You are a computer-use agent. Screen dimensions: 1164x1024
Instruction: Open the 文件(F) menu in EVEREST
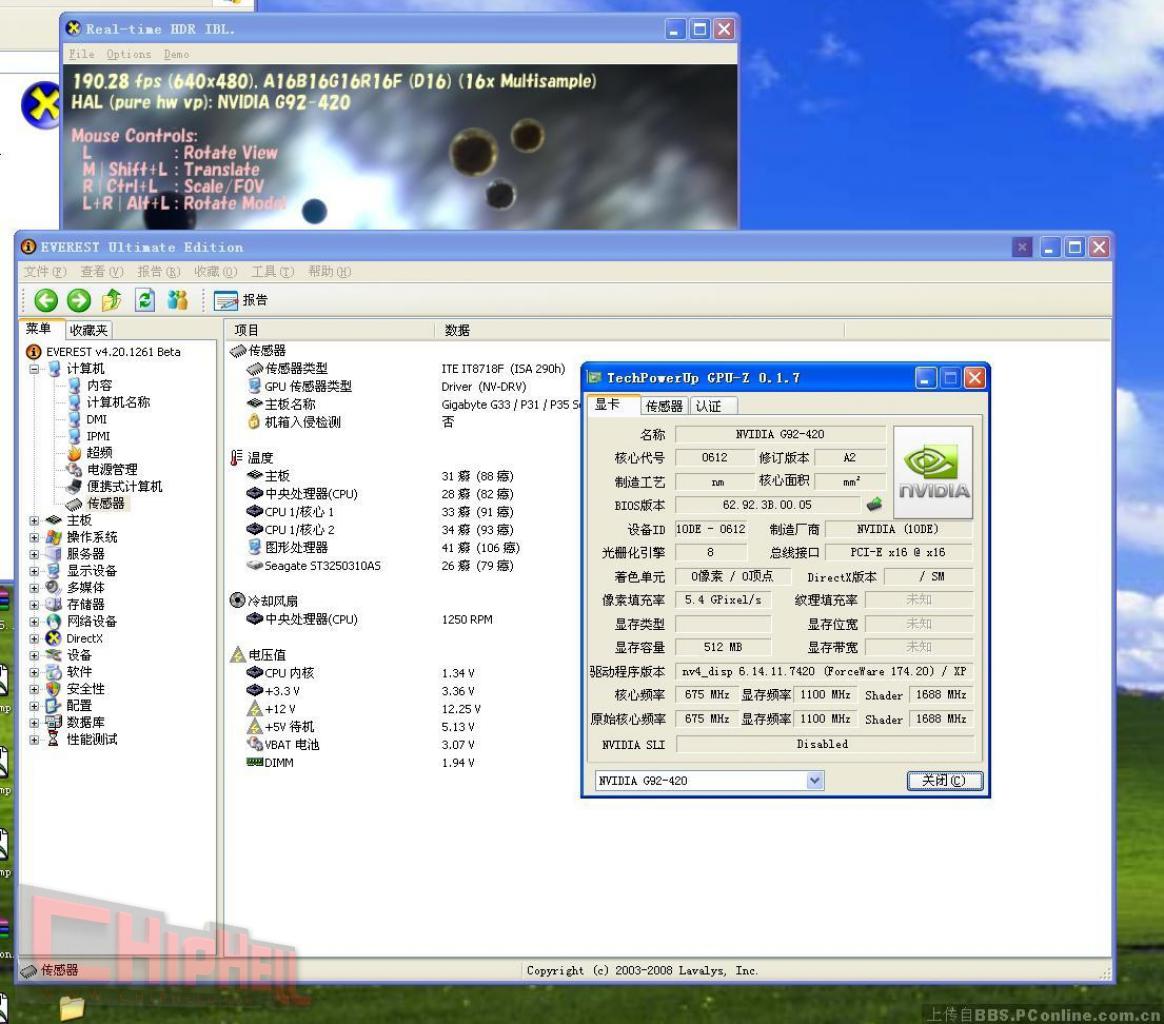tap(45, 272)
